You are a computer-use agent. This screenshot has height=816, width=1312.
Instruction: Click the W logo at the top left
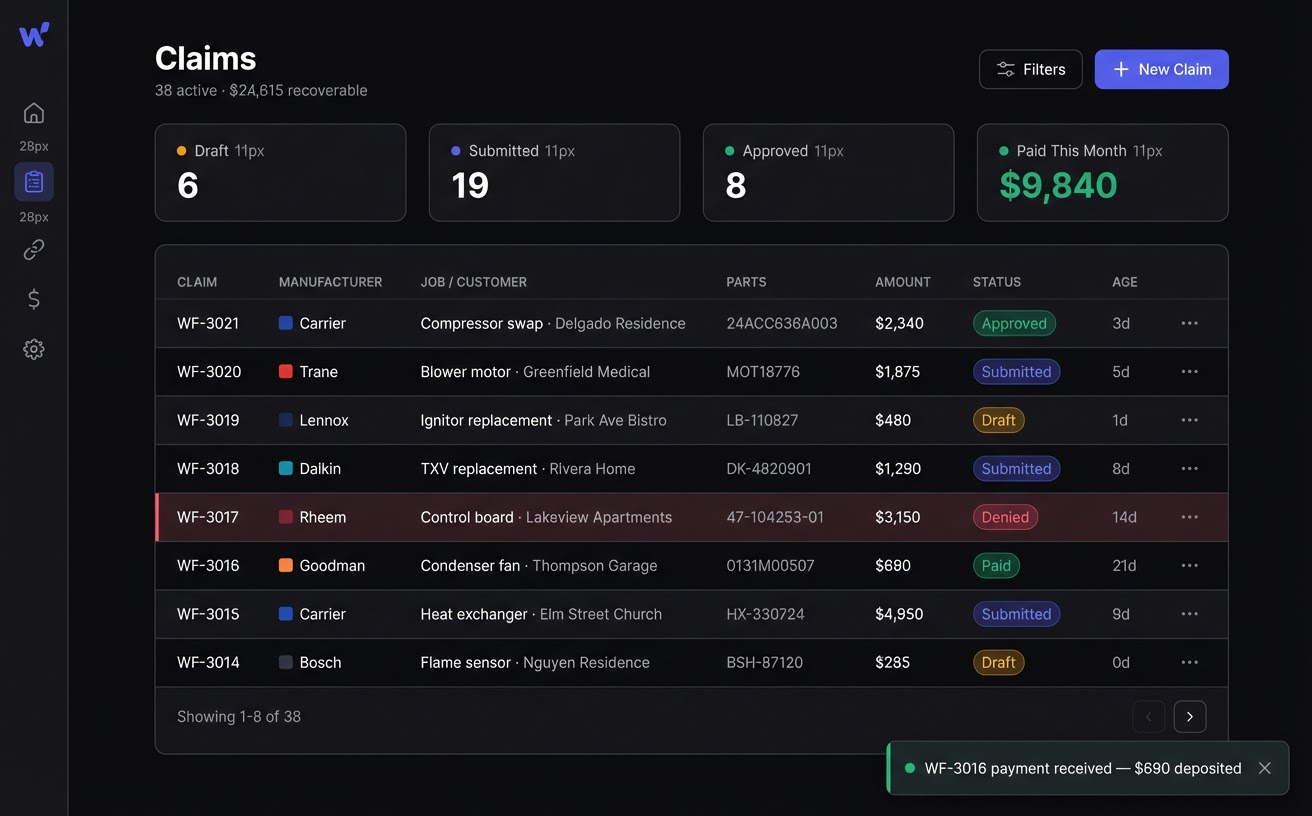pos(33,32)
